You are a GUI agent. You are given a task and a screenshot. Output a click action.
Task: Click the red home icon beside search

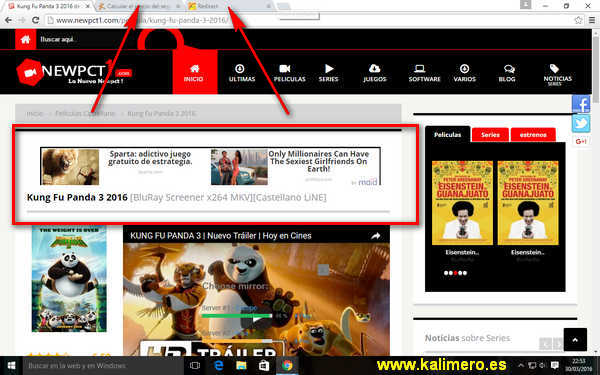click(26, 39)
